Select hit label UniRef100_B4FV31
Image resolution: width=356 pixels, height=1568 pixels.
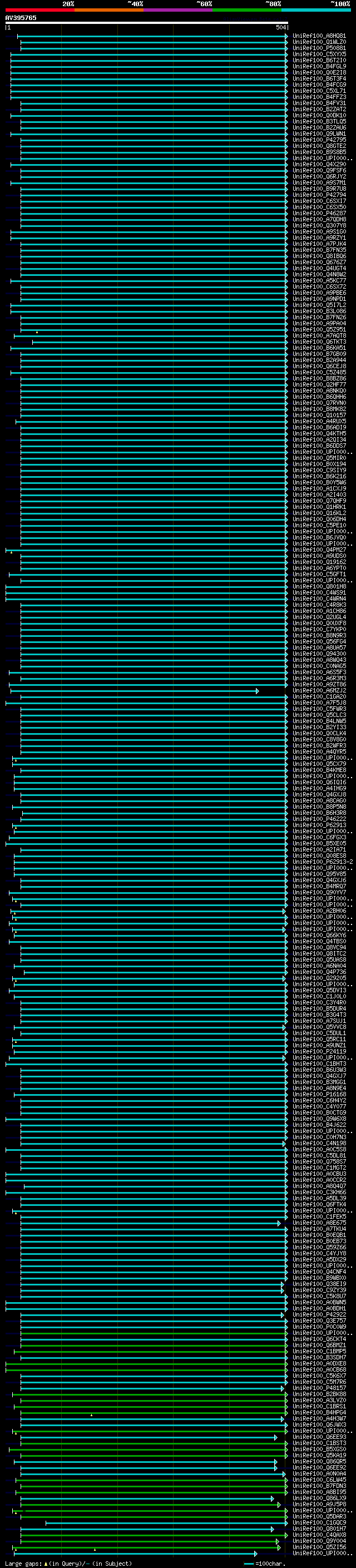pos(319,103)
